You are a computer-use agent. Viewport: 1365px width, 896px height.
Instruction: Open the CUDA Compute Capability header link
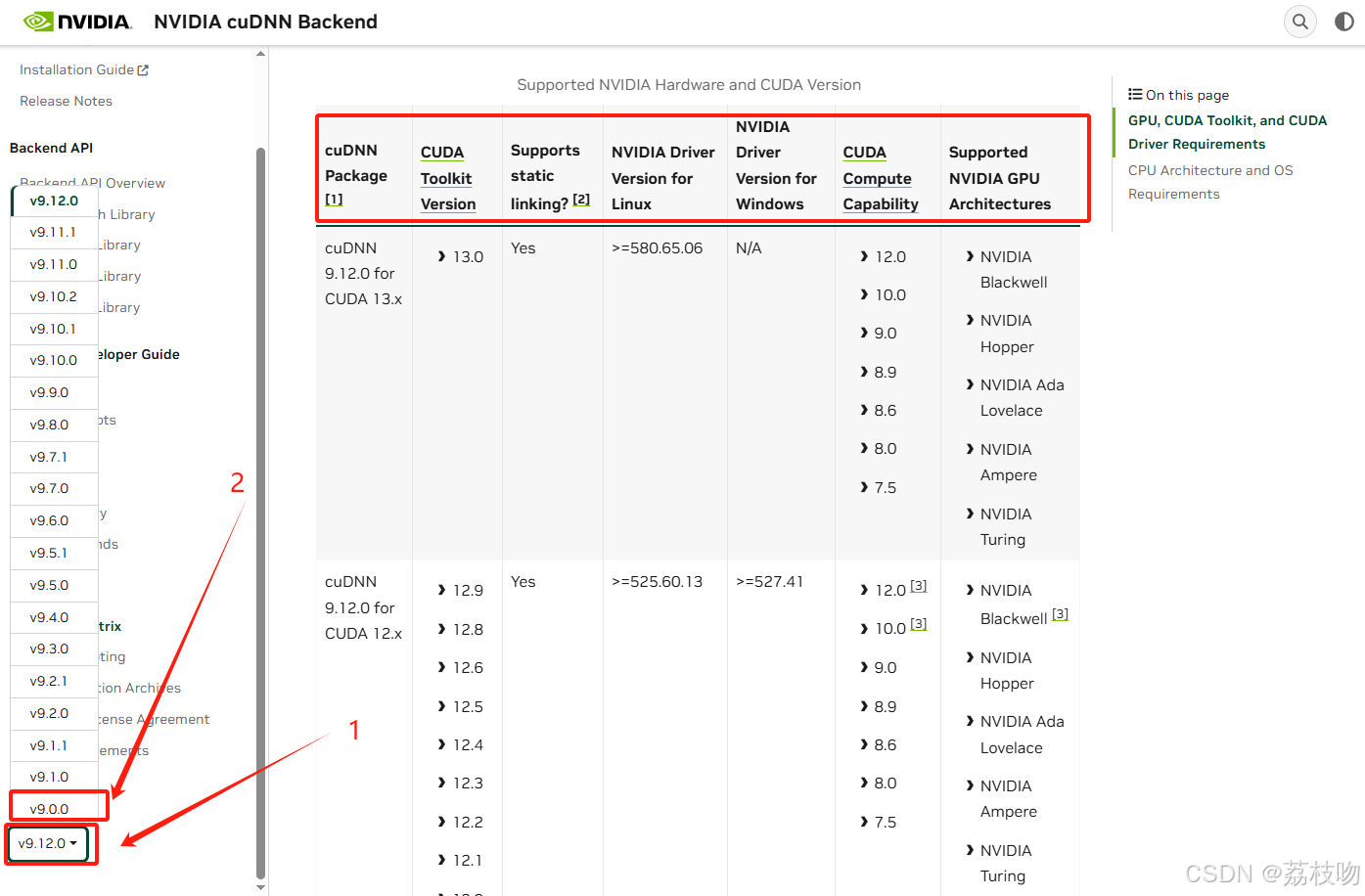click(x=881, y=178)
